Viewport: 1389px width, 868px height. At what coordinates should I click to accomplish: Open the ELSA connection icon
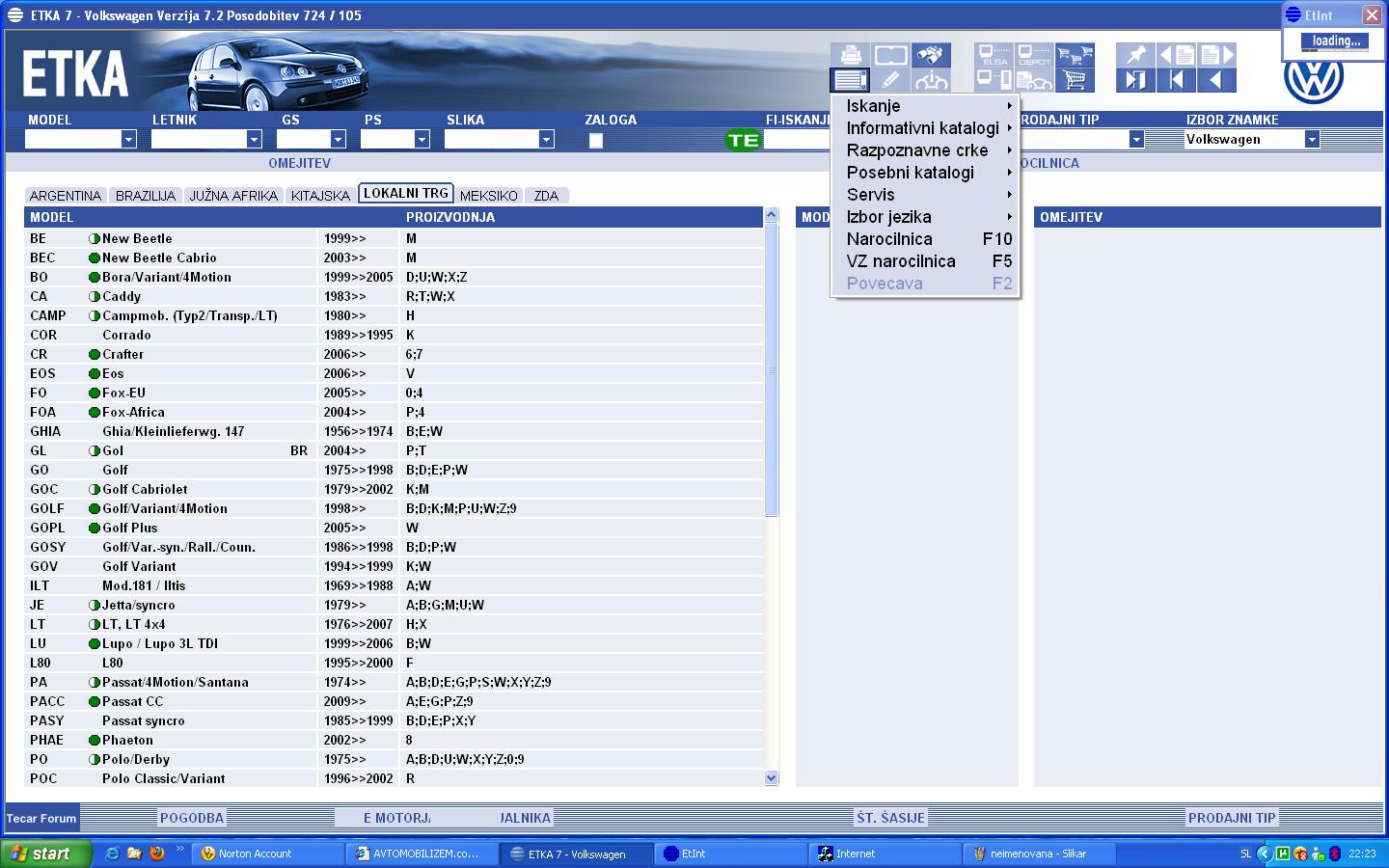pyautogui.click(x=994, y=55)
